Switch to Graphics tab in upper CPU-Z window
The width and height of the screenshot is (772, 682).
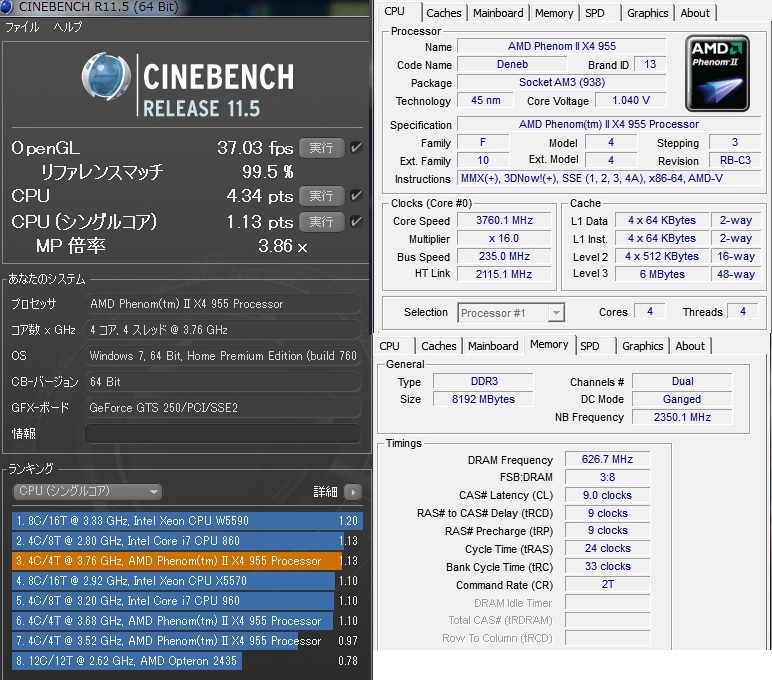pos(647,13)
